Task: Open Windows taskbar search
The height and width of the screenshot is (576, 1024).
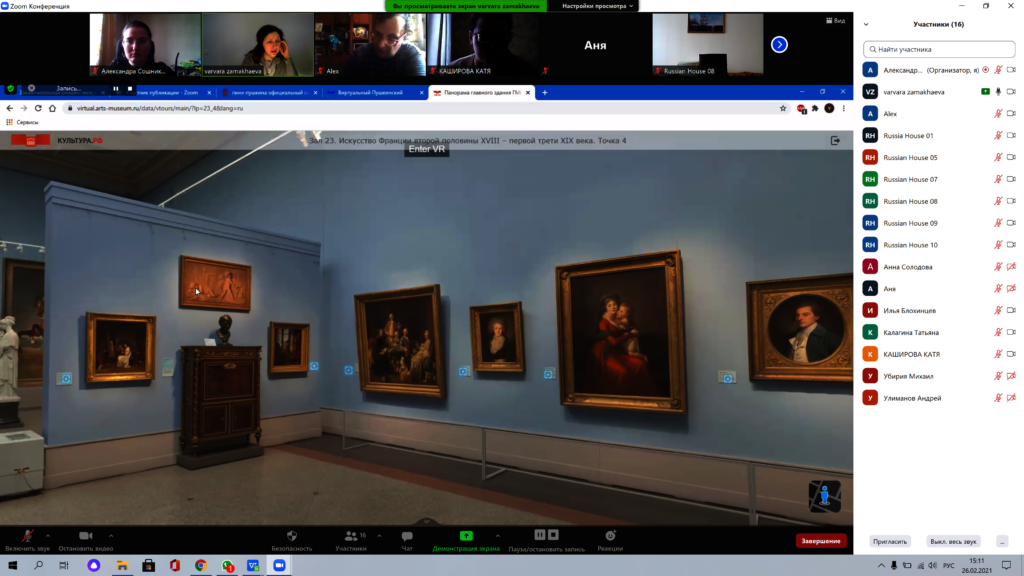Action: 39,566
